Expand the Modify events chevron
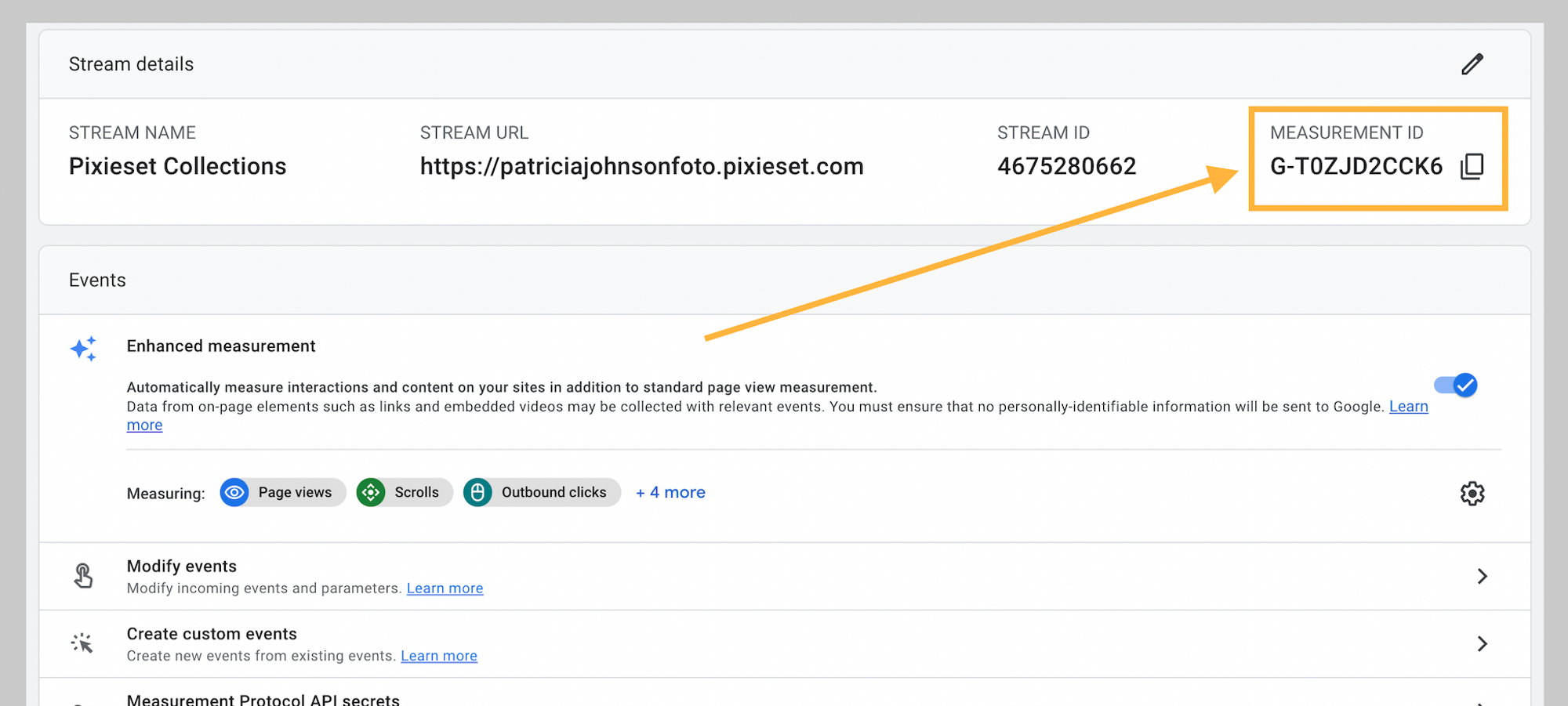Screen dimensions: 1568x706 pyautogui.click(x=1482, y=576)
